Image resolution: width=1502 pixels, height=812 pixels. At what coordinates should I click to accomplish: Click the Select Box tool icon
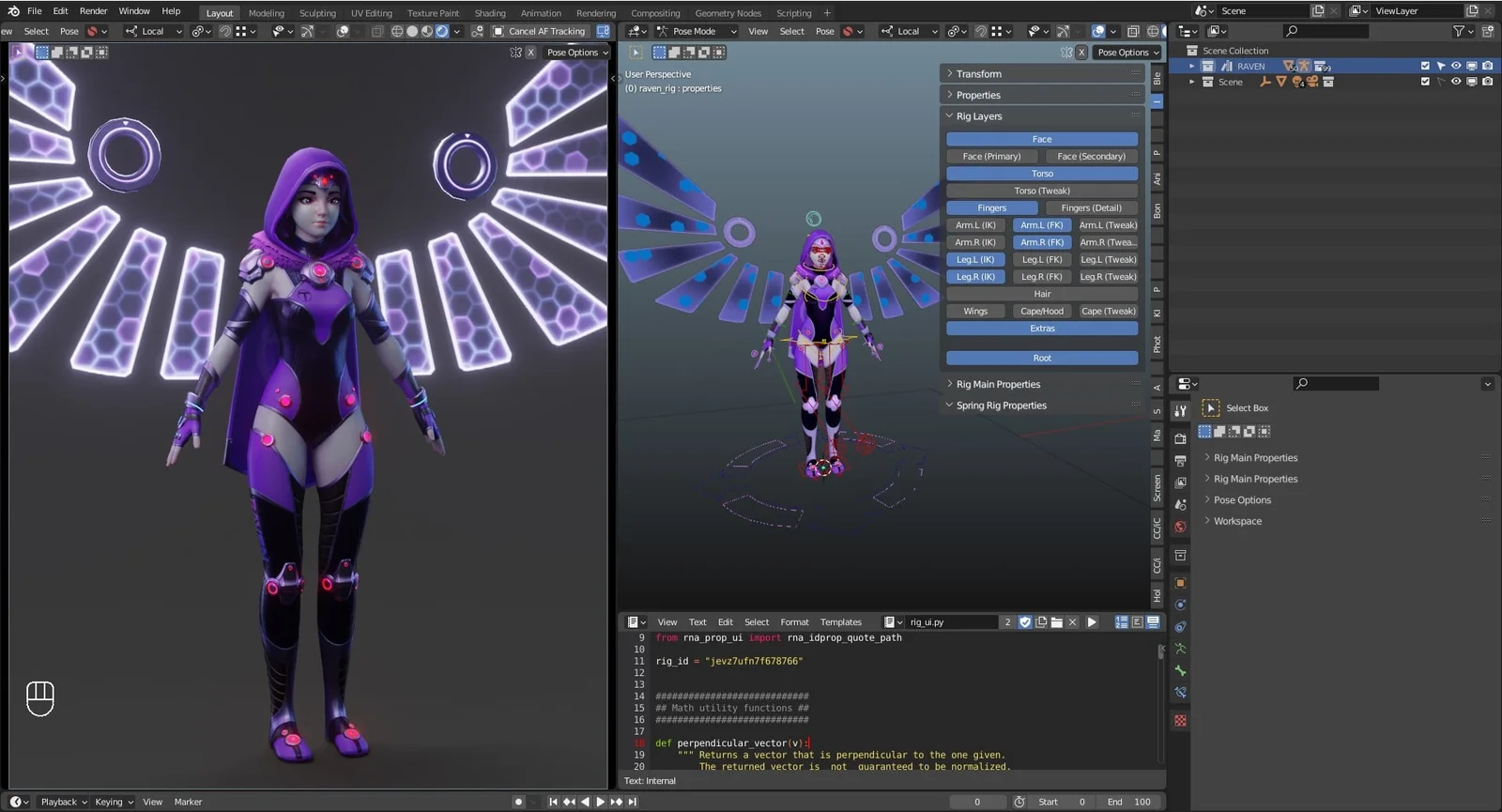(1211, 408)
